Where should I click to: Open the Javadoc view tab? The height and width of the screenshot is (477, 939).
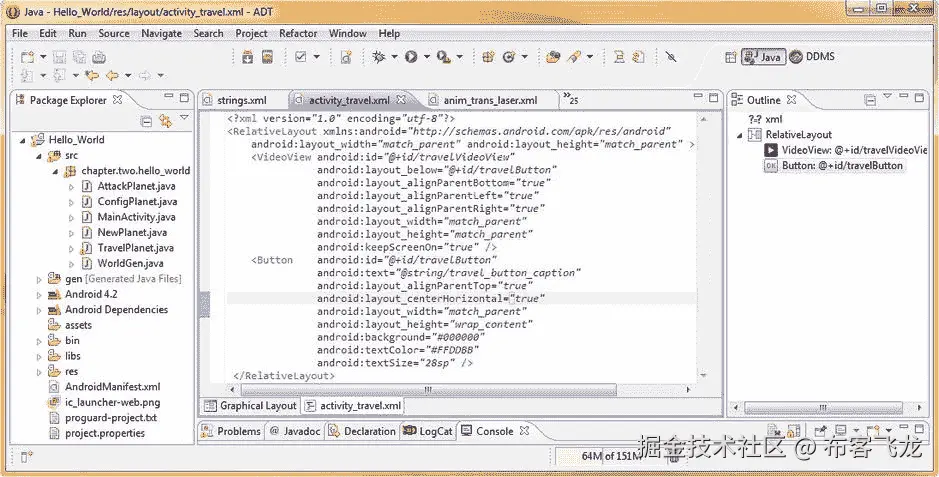(x=295, y=431)
